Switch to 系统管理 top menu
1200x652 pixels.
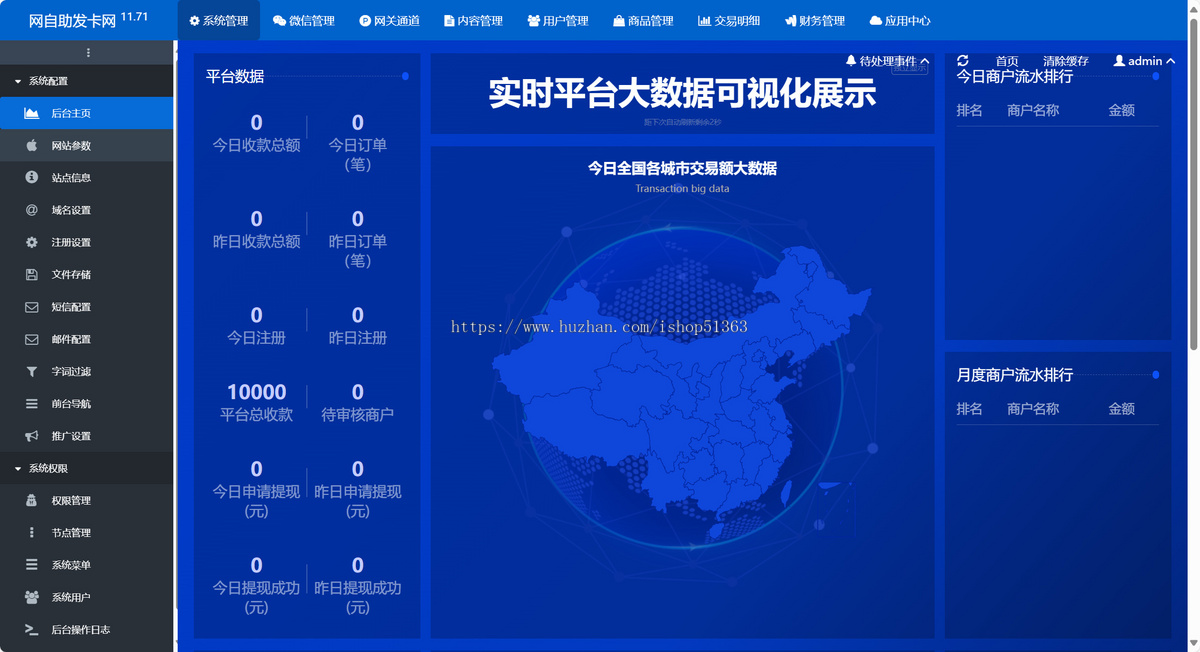(x=219, y=20)
